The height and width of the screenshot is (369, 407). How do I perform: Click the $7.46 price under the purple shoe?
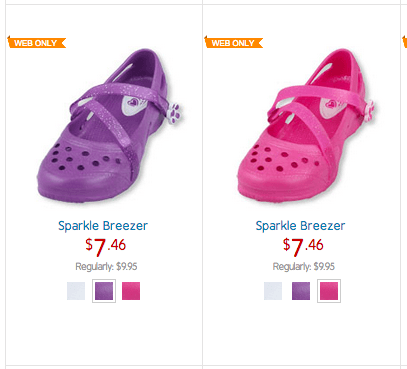click(105, 247)
